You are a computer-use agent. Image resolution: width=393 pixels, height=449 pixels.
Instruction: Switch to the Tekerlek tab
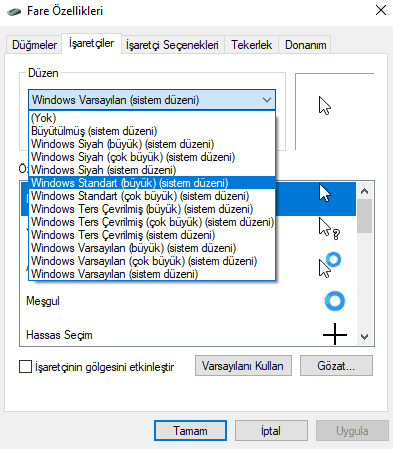[252, 45]
